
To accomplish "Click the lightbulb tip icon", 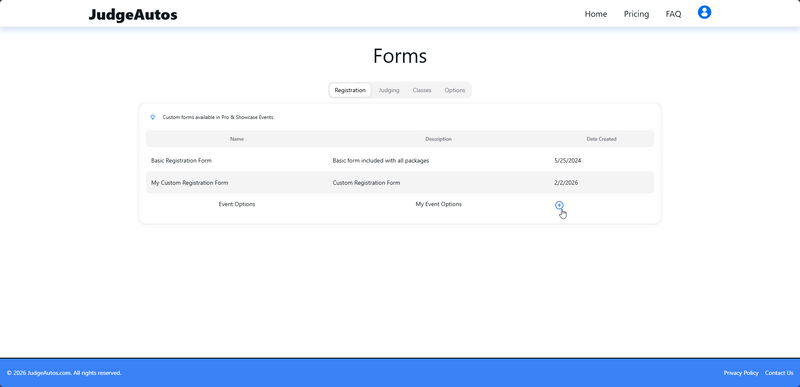I will (x=153, y=117).
